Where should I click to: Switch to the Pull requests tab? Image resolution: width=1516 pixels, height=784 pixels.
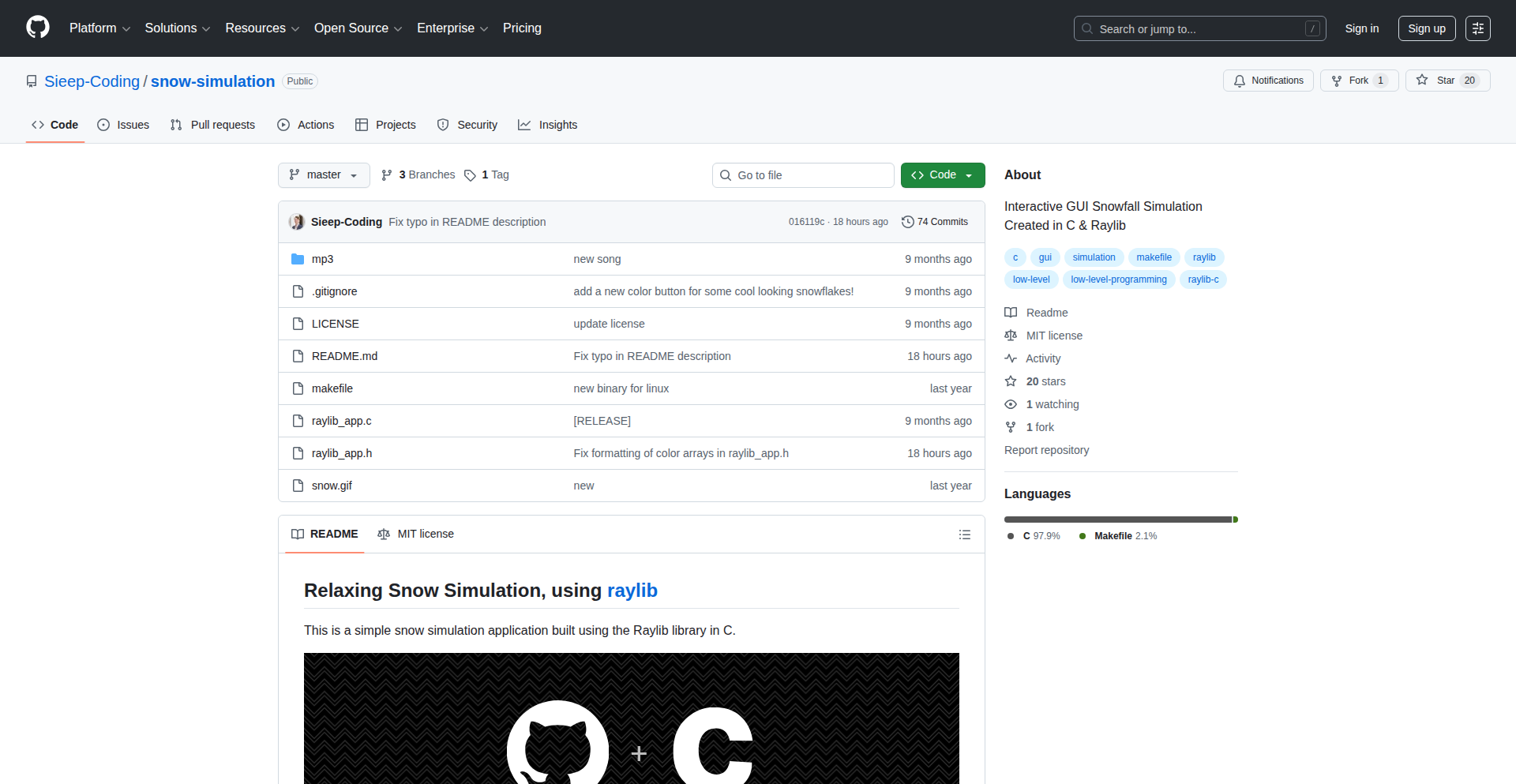[212, 125]
